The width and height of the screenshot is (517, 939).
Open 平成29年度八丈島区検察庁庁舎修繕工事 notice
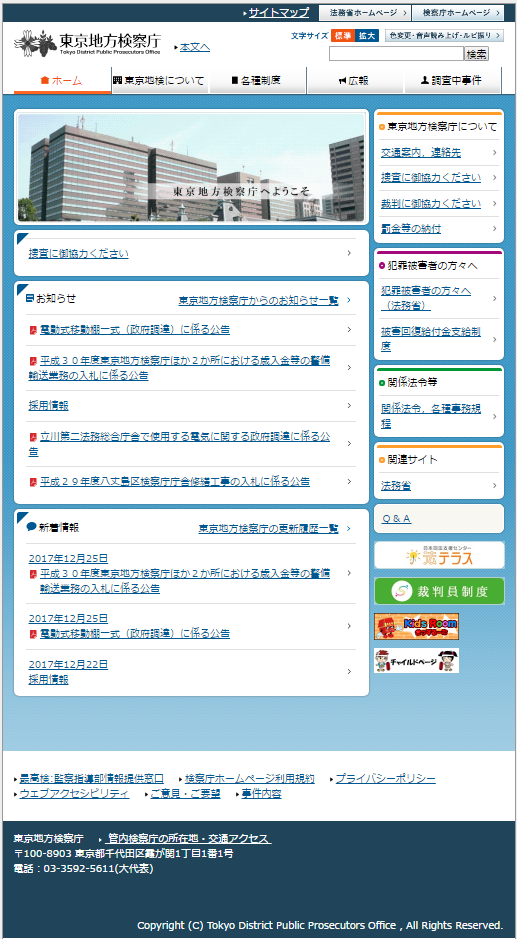pos(175,481)
